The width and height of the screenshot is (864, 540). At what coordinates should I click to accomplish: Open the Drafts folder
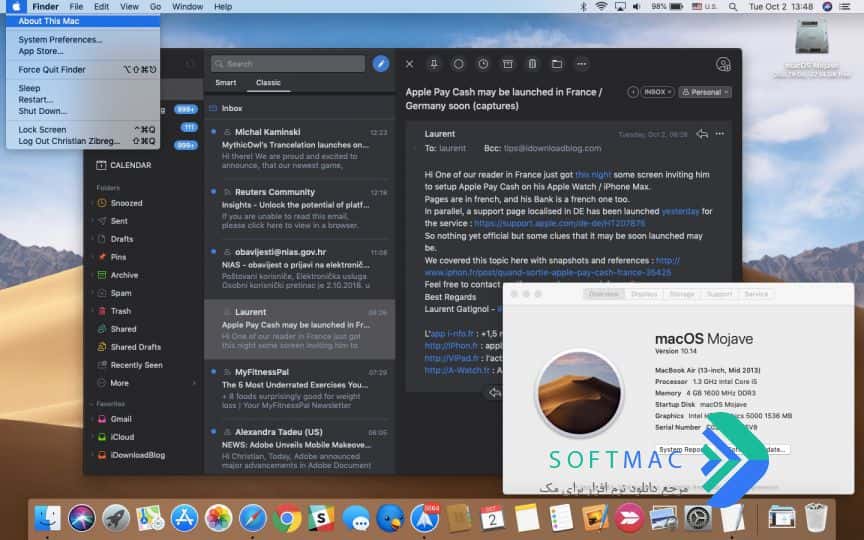(115, 239)
